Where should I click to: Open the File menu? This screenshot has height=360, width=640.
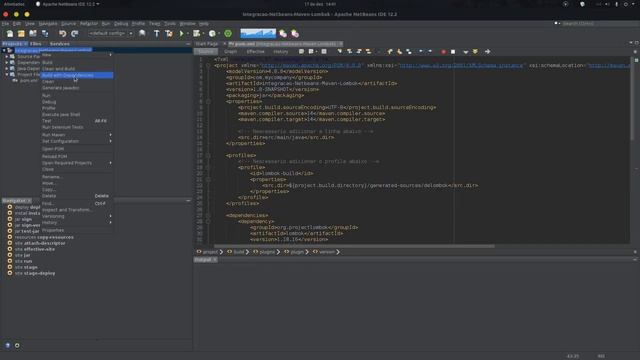5,24
